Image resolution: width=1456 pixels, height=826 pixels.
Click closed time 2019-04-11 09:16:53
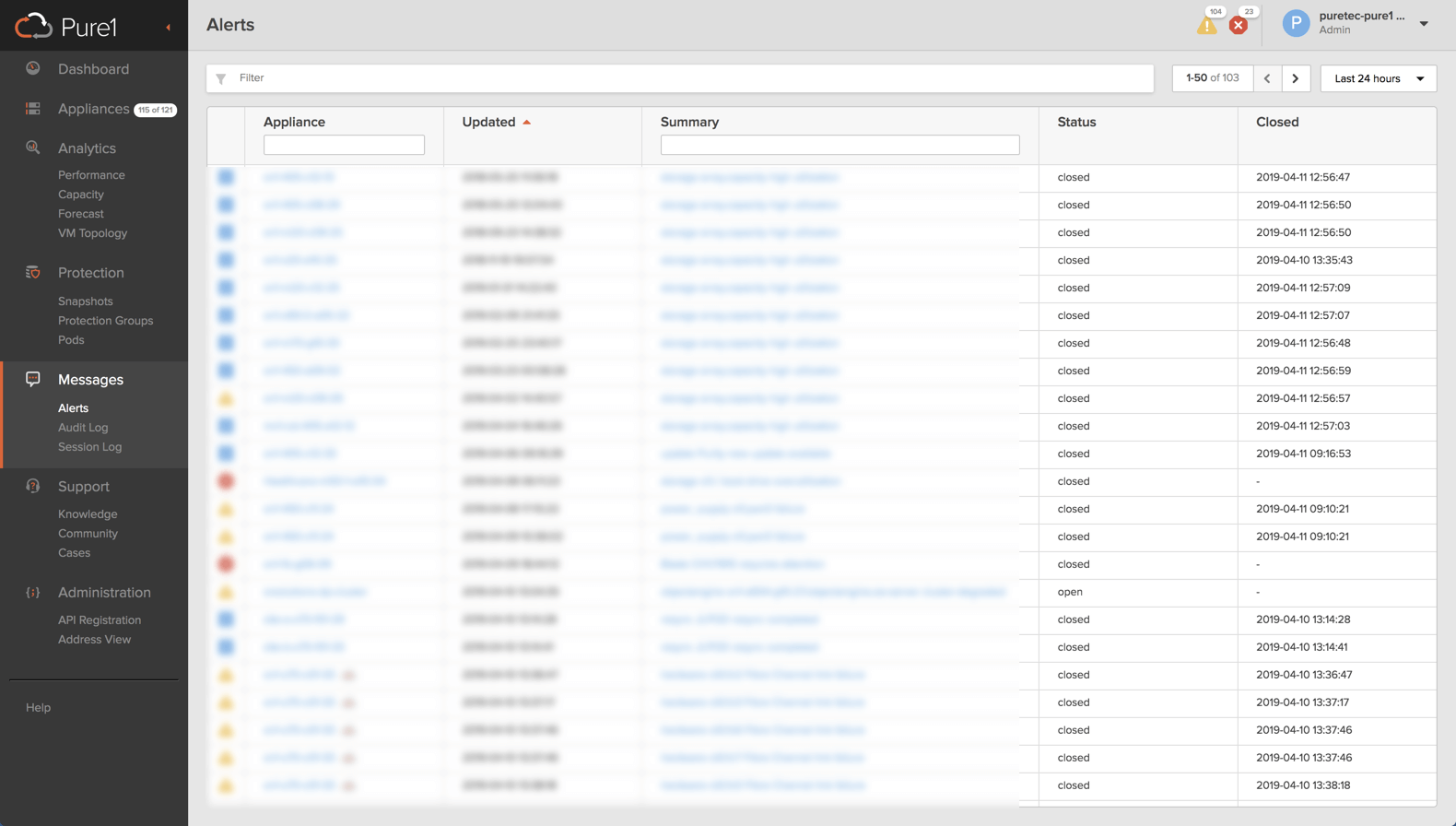click(1303, 454)
